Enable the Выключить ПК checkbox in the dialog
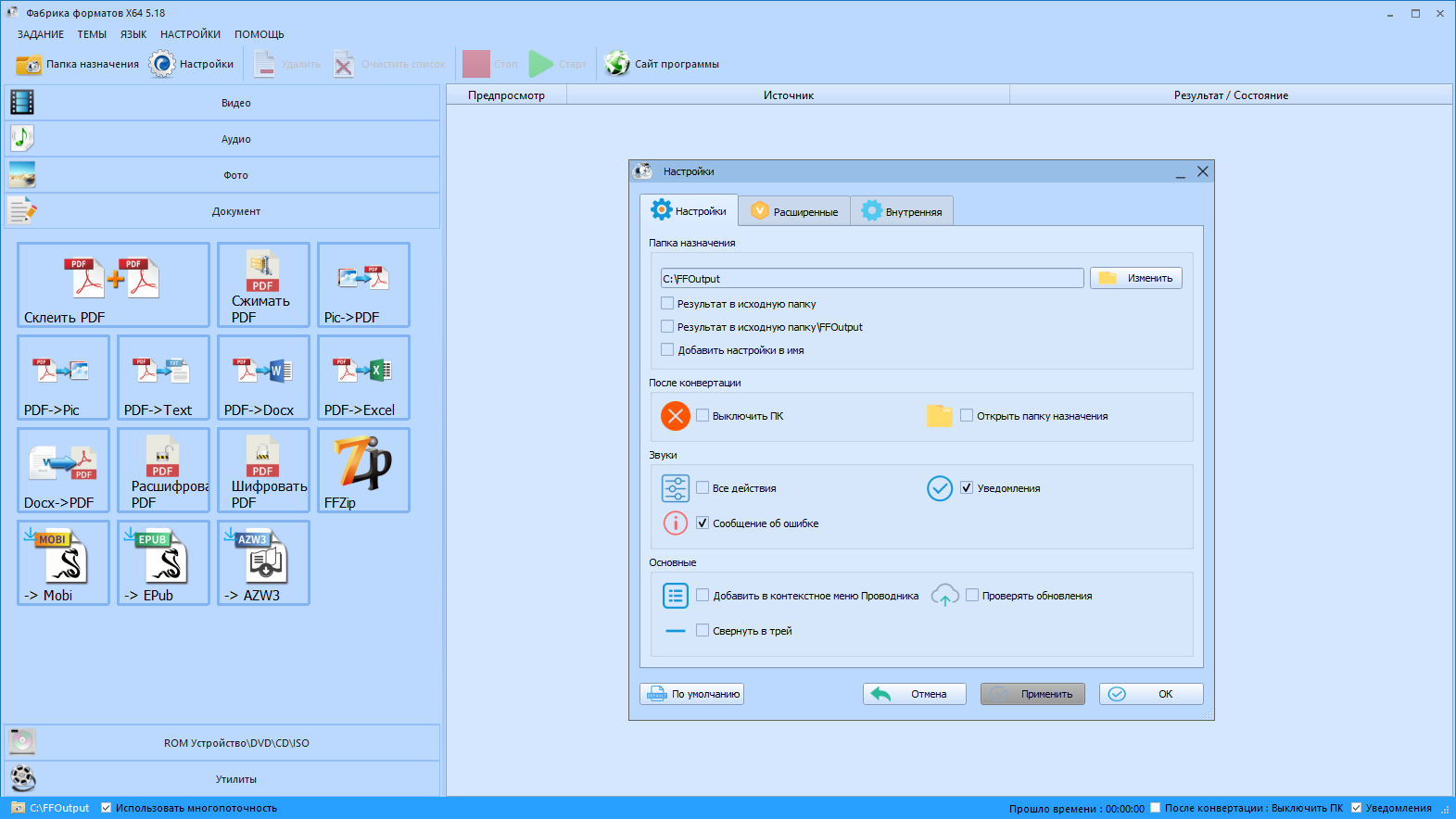The width and height of the screenshot is (1456, 819). 703,416
